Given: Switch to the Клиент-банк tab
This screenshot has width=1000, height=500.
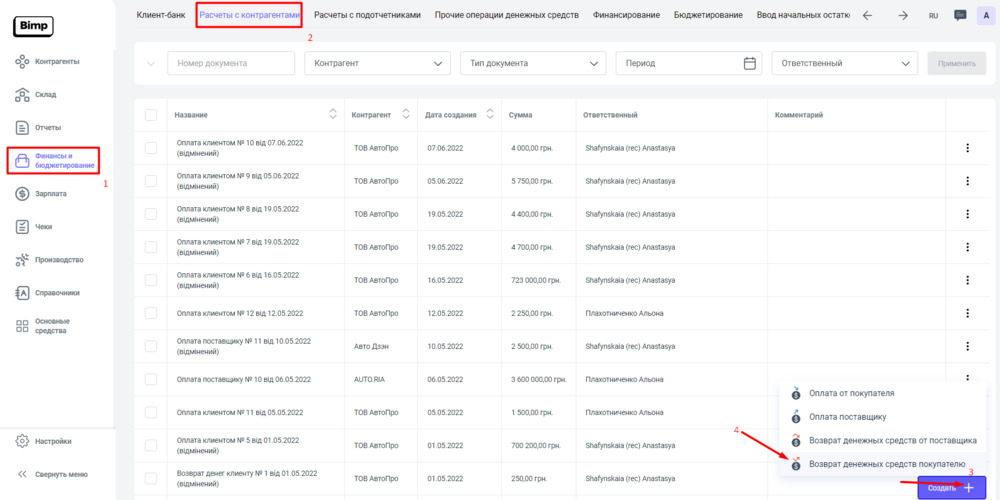Looking at the screenshot, I should (161, 15).
